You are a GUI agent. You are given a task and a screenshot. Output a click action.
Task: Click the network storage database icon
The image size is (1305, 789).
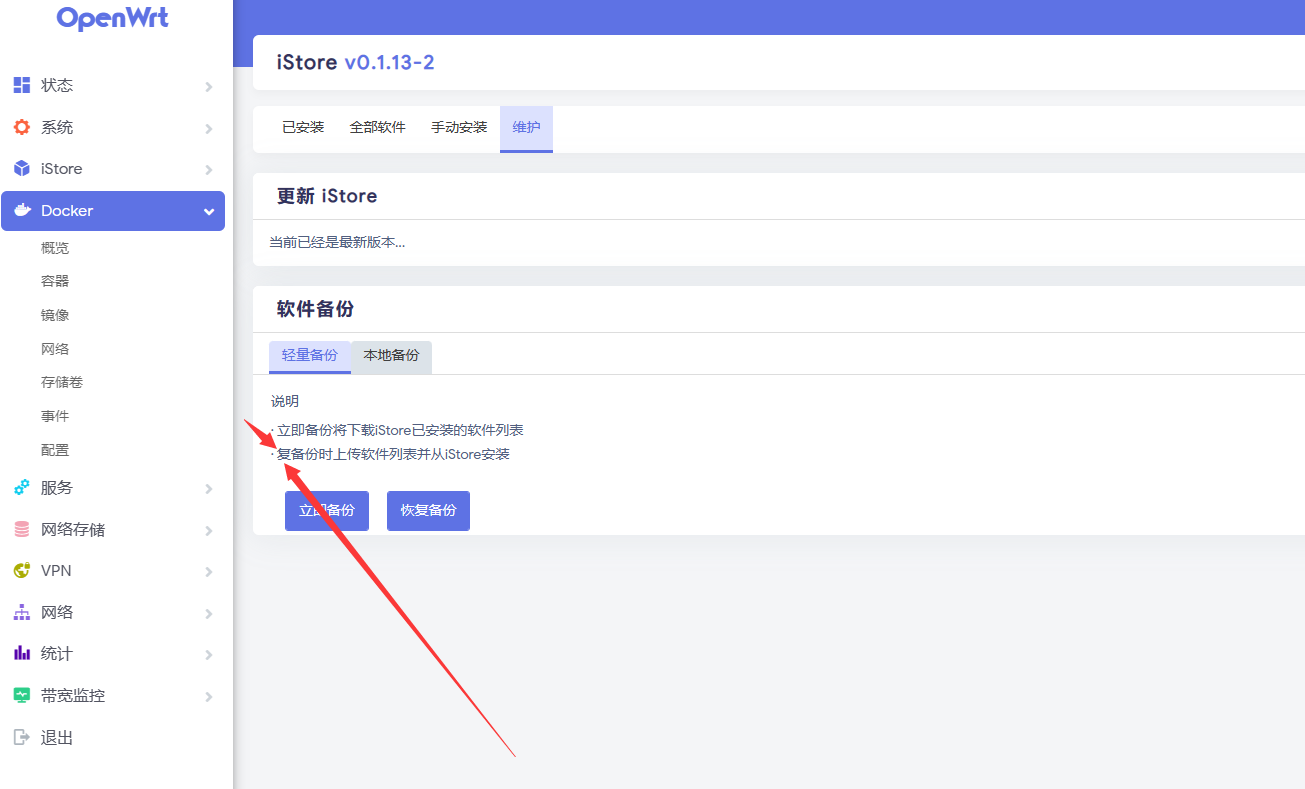point(21,530)
